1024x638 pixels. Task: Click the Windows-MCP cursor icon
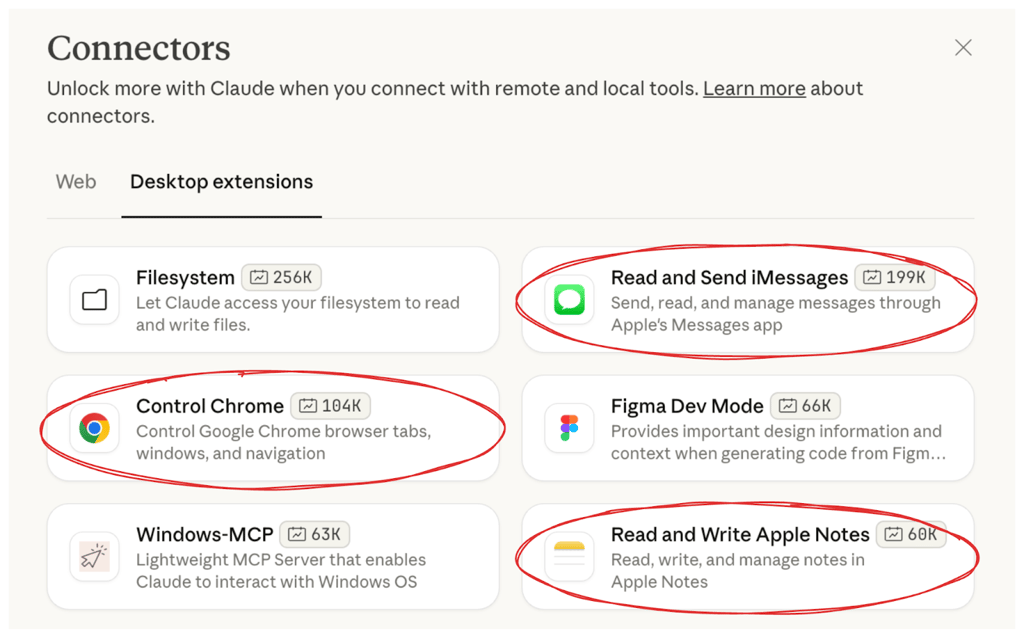coord(95,557)
